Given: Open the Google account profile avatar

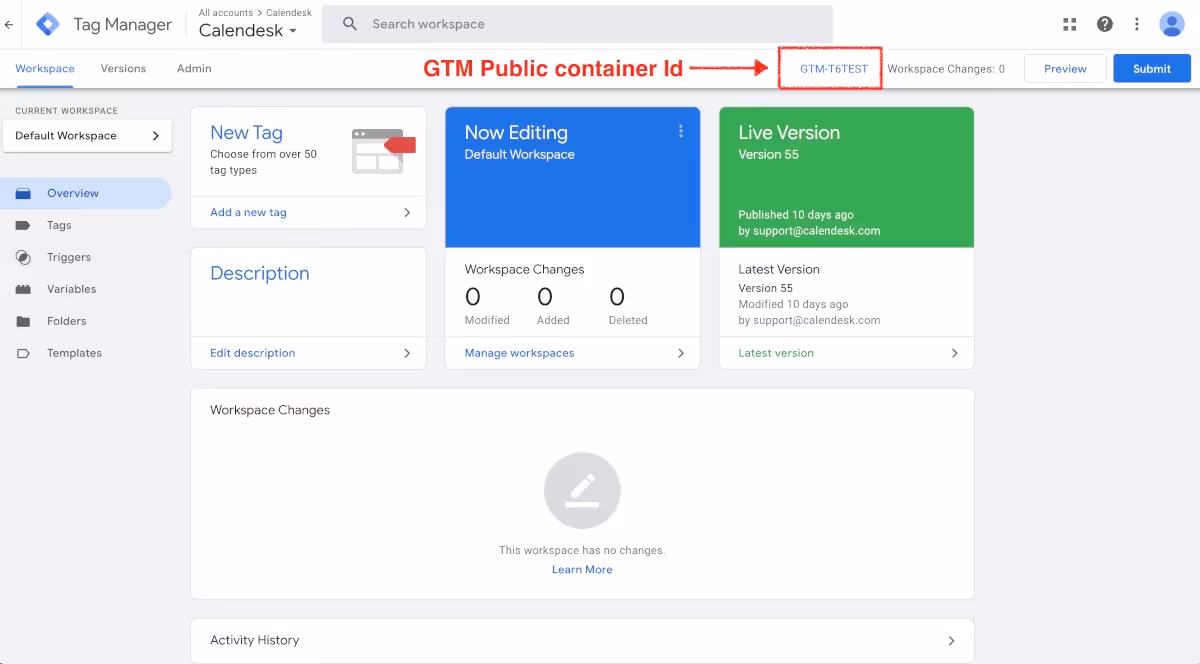Looking at the screenshot, I should pyautogui.click(x=1172, y=23).
